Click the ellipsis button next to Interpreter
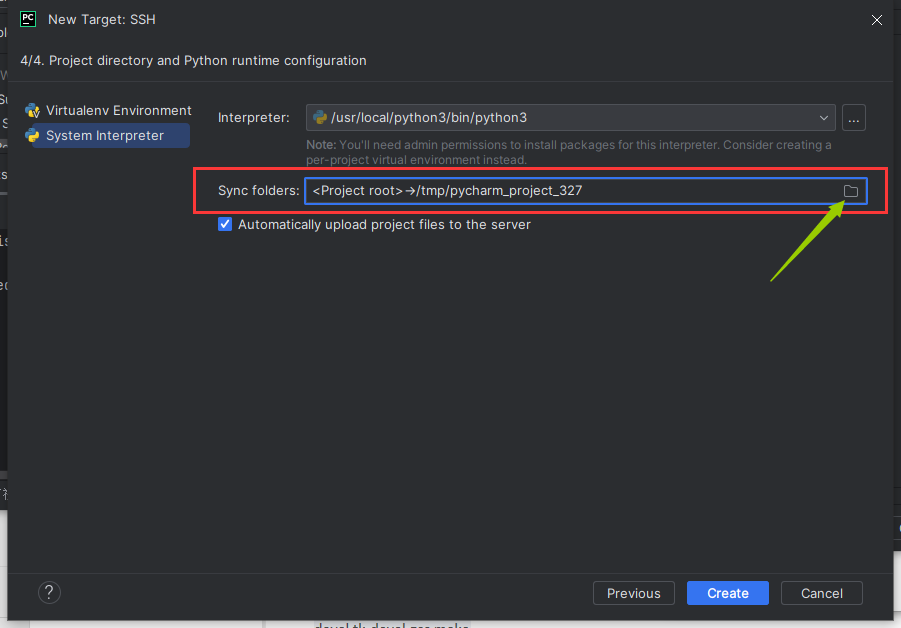This screenshot has width=901, height=628. (853, 118)
